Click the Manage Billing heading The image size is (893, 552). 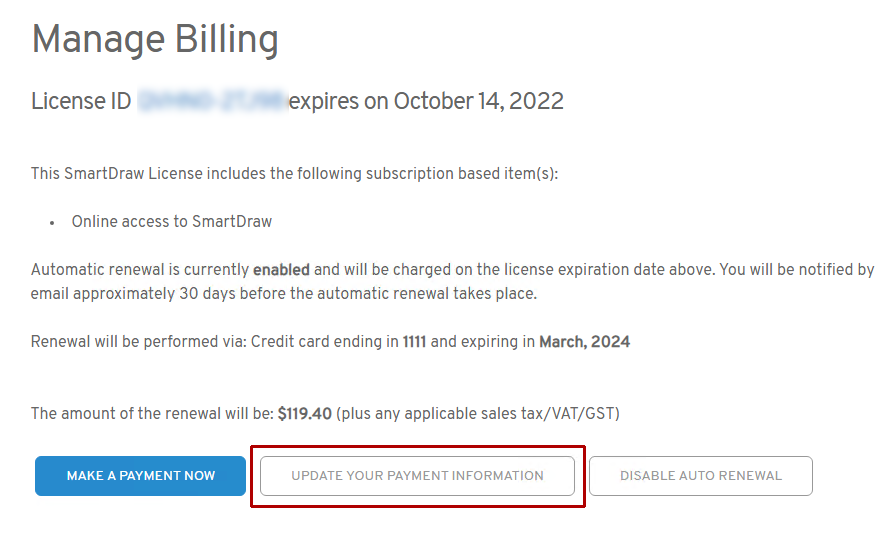tap(155, 40)
